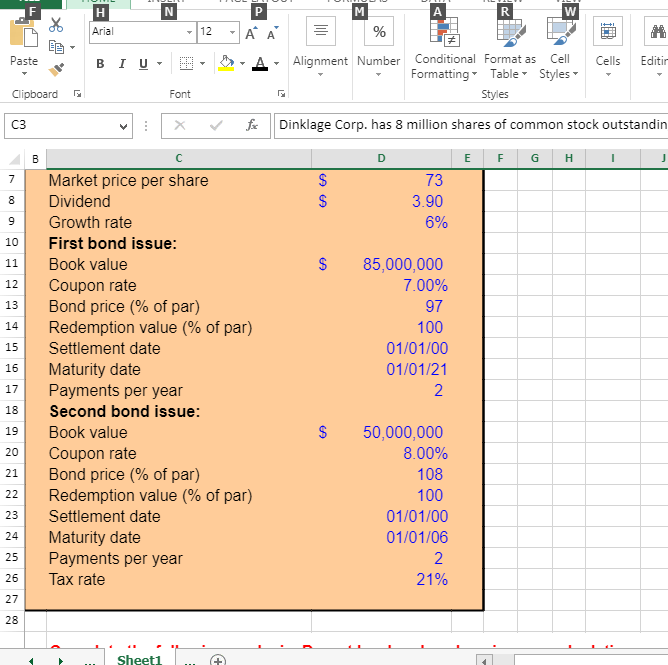668x665 pixels.
Task: Select coupon rate 7.00% cell
Action: coord(381,285)
